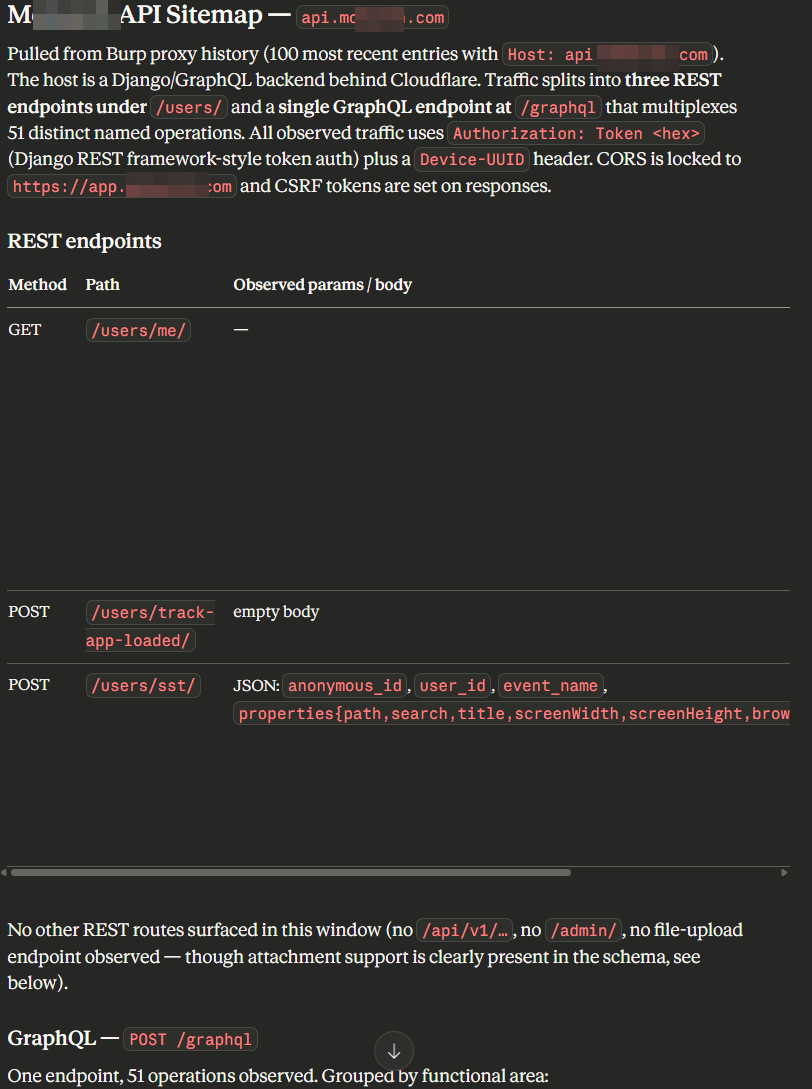
Task: Click the POST /graphql code in heading
Action: [190, 1040]
